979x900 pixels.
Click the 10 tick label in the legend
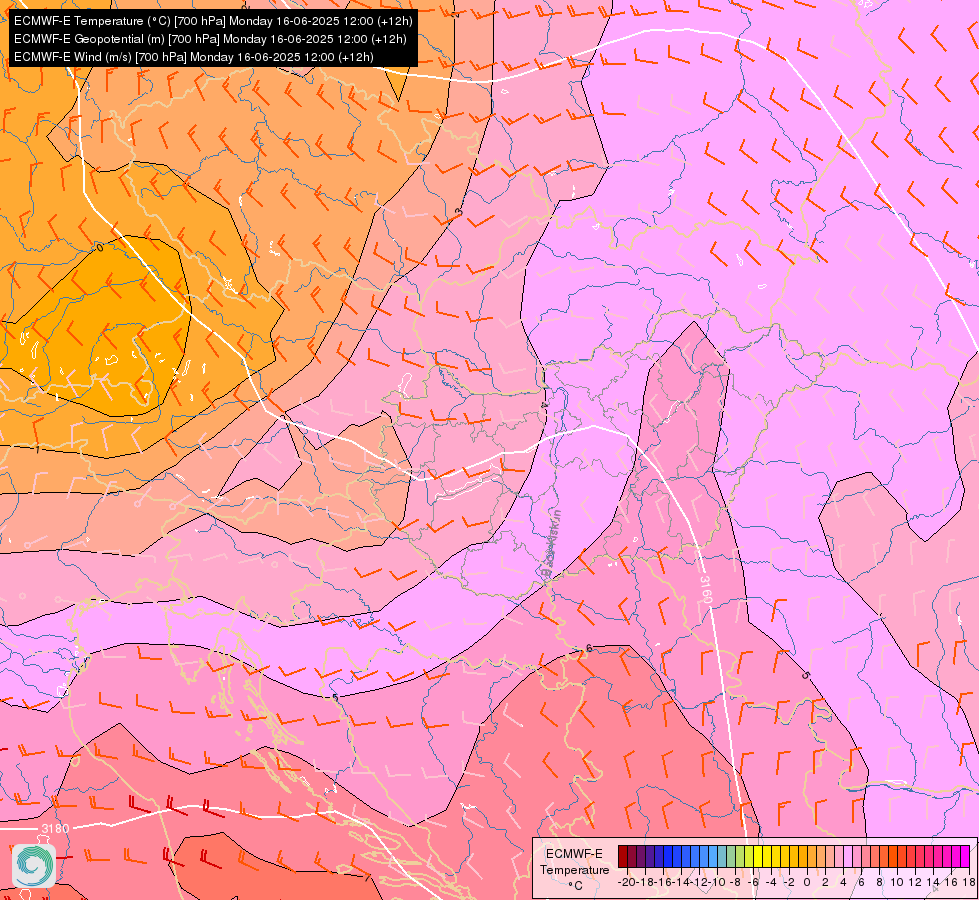coord(897,882)
